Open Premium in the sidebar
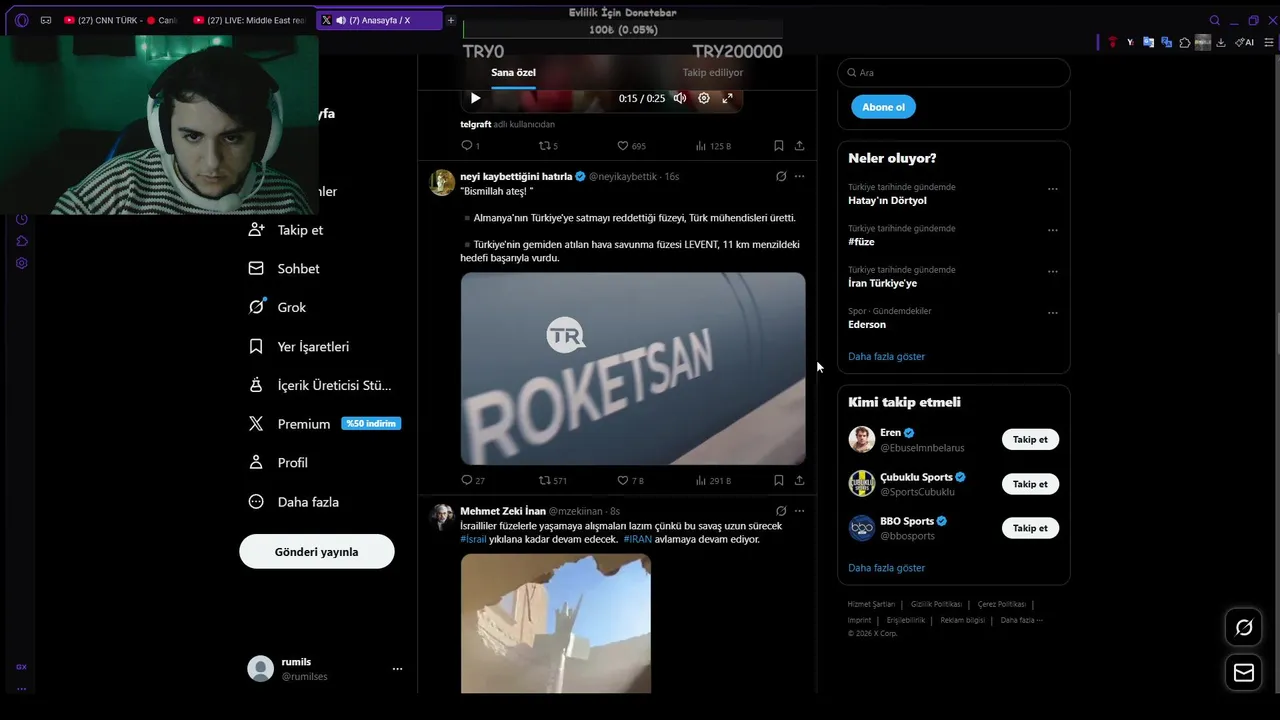 tap(324, 424)
